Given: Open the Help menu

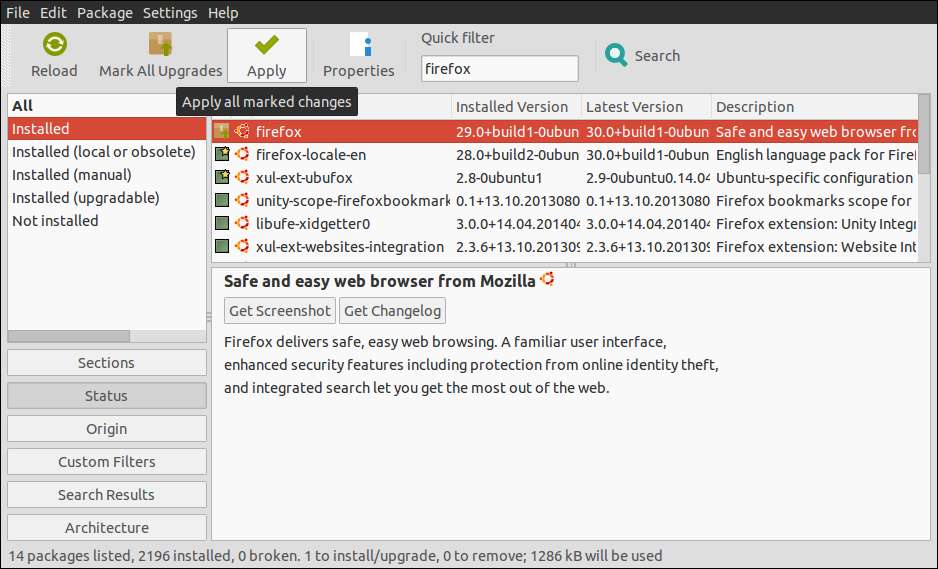Looking at the screenshot, I should (x=223, y=13).
